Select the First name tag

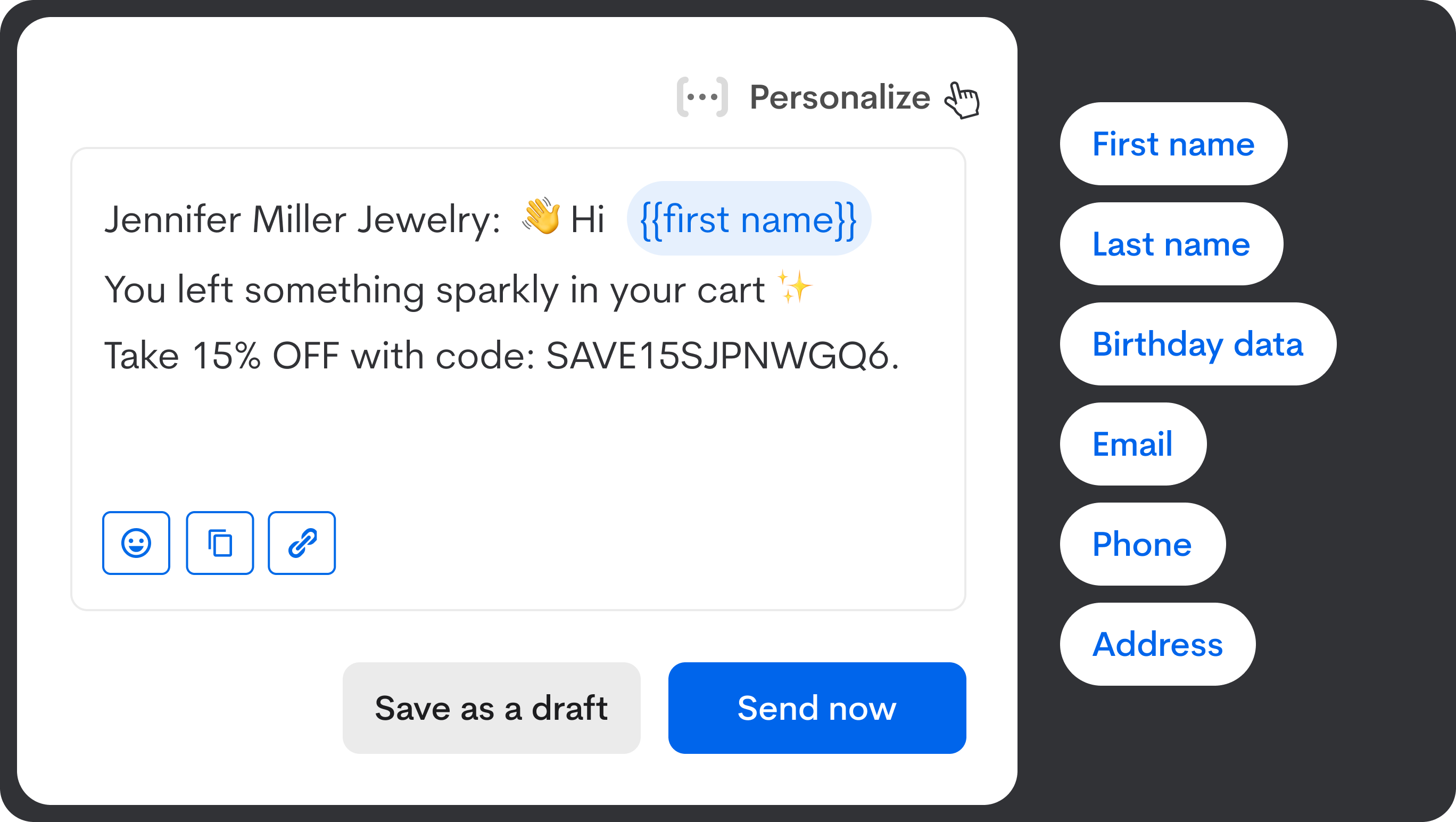point(1173,144)
